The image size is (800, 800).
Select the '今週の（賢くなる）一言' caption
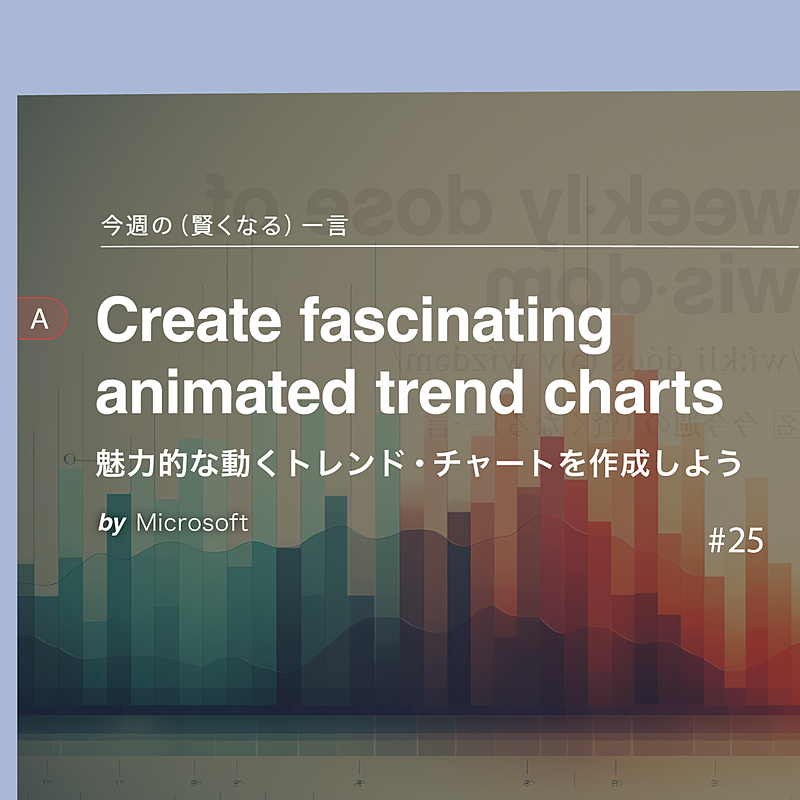point(224,226)
